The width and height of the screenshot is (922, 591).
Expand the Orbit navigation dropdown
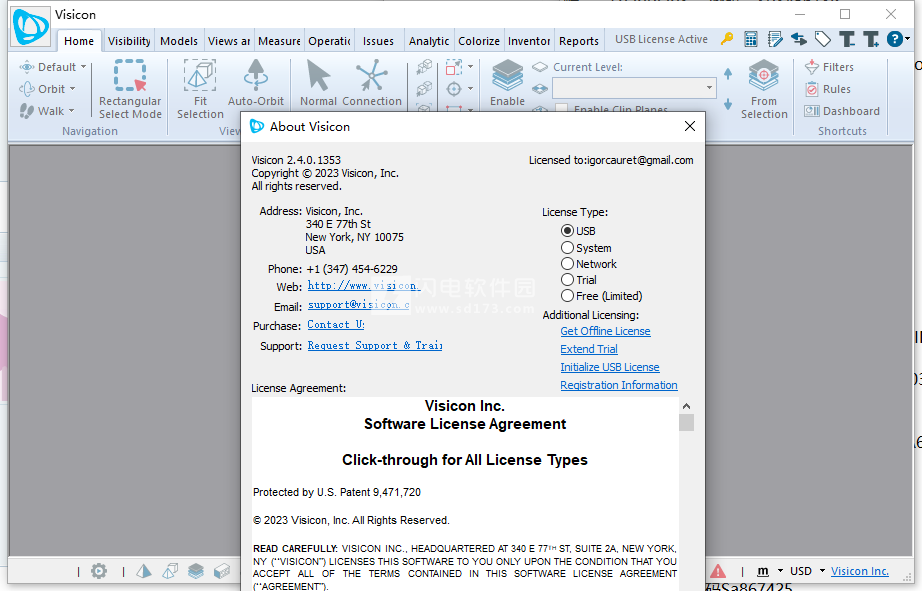coord(72,89)
